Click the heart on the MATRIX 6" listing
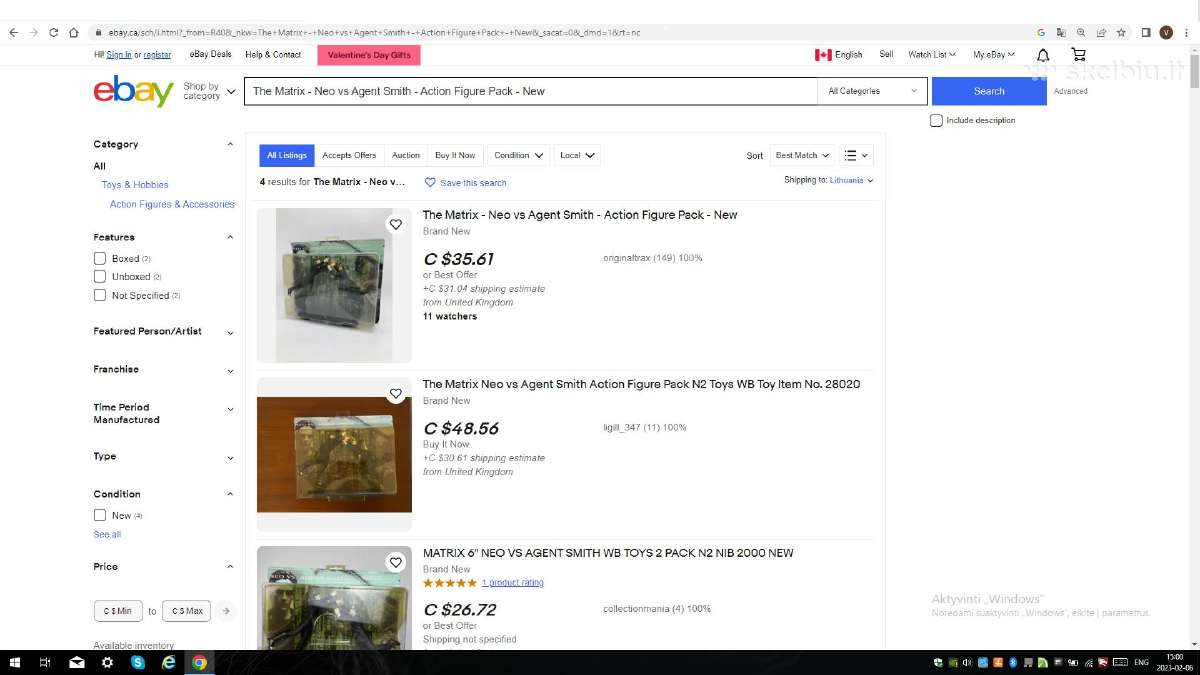Viewport: 1200px width, 675px height. point(396,562)
